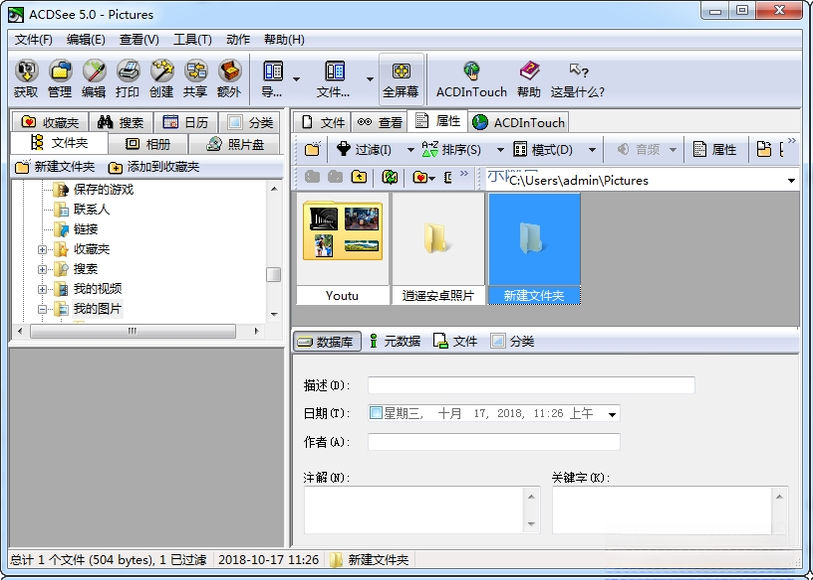Viewport: 813px width, 580px height.
Task: Activate the 这是什么? what's-this pointer
Action: point(577,79)
